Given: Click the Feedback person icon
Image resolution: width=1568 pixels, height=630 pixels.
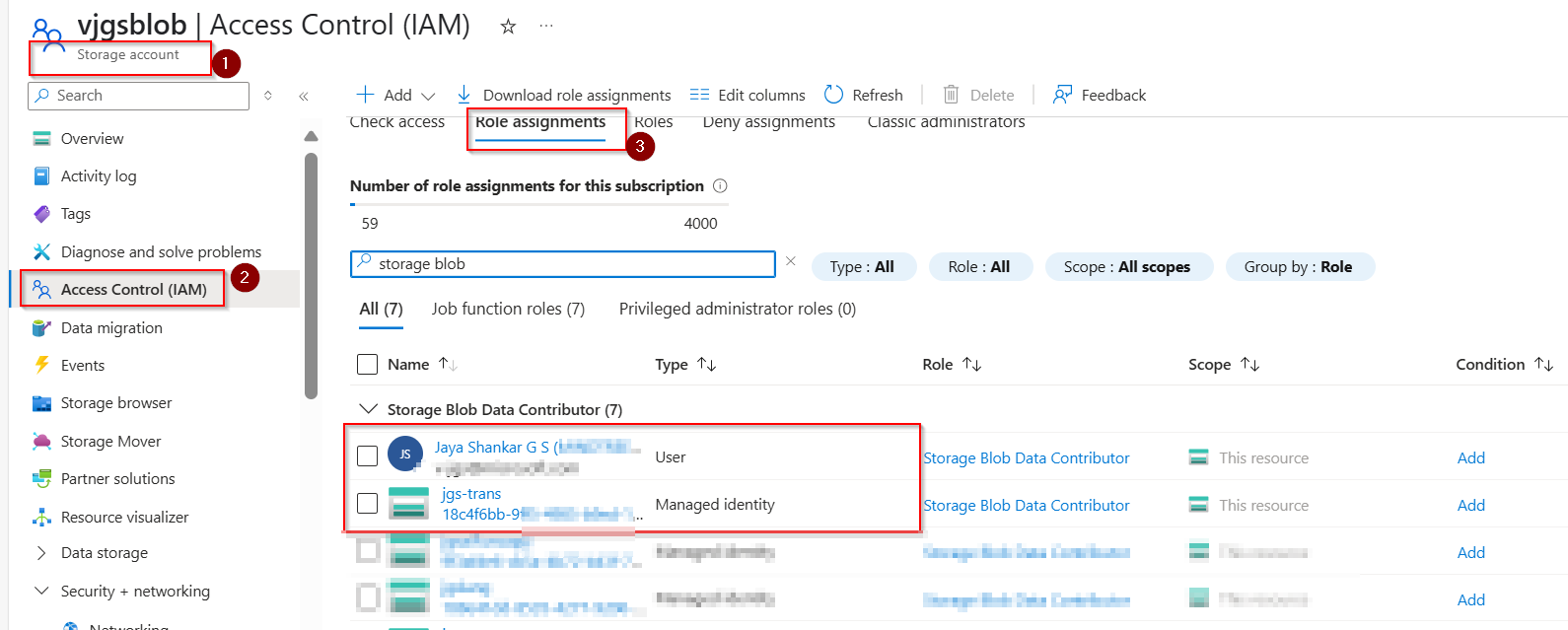Looking at the screenshot, I should click(x=1062, y=95).
